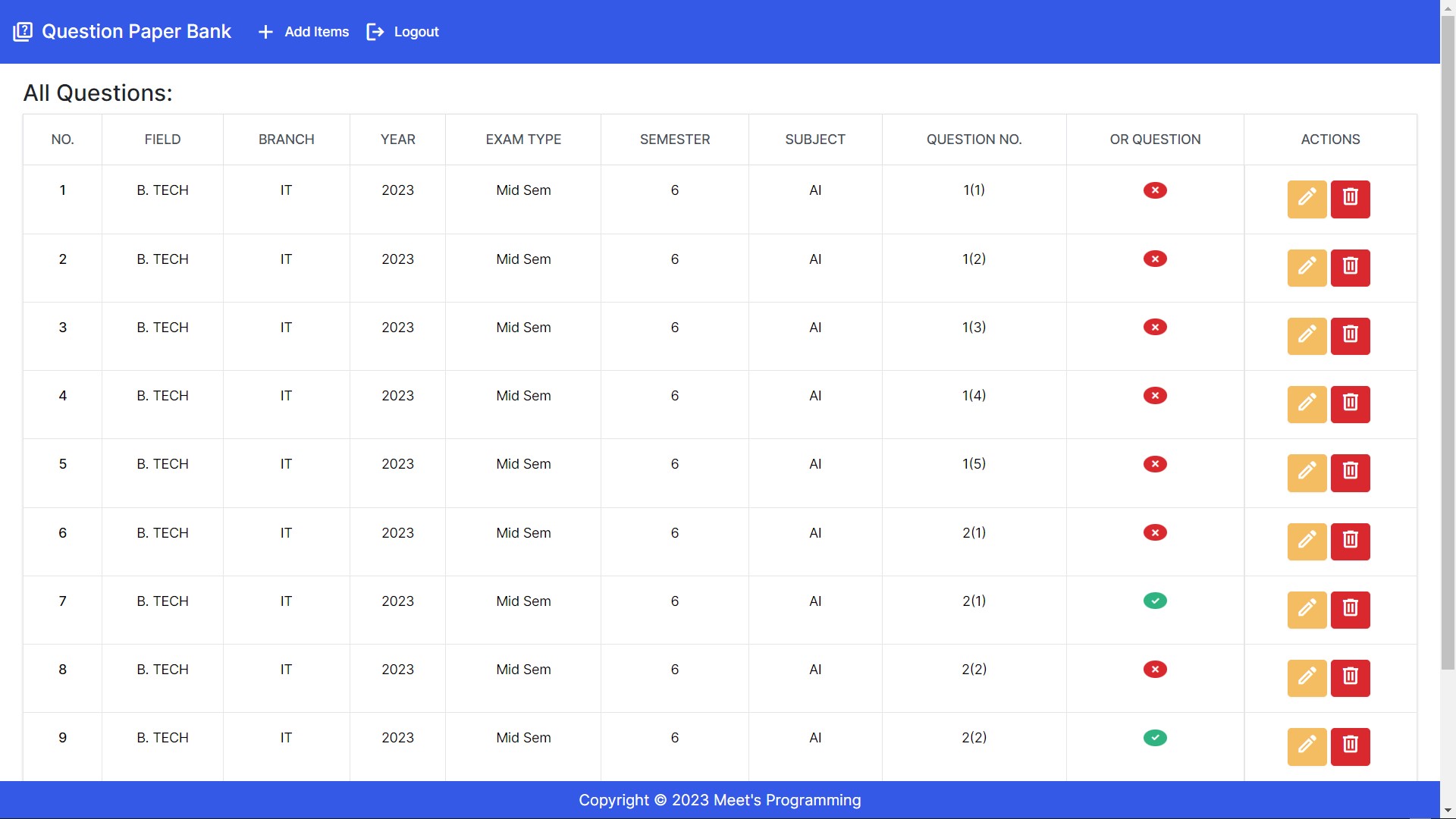Click the Question Paper Bank title link
Screen dimensions: 1456x819
tap(136, 32)
